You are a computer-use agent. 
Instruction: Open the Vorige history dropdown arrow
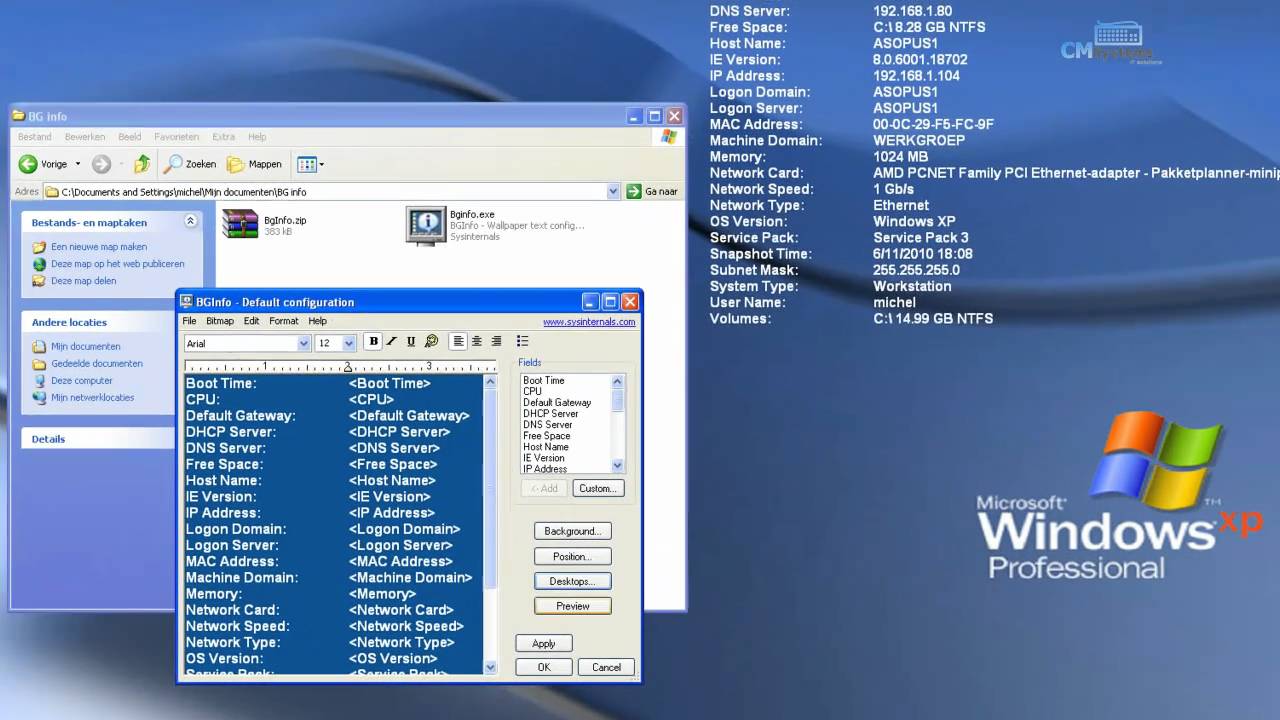[x=78, y=164]
